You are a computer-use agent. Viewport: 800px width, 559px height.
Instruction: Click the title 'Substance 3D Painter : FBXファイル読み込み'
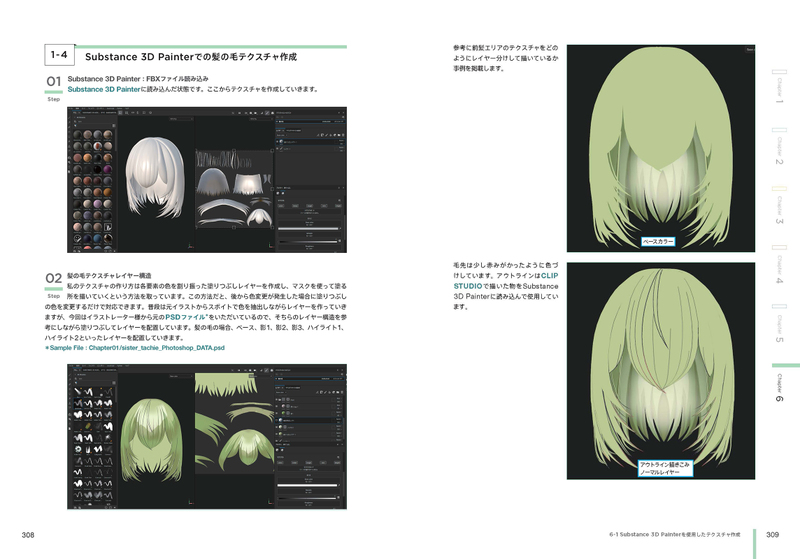click(x=138, y=79)
